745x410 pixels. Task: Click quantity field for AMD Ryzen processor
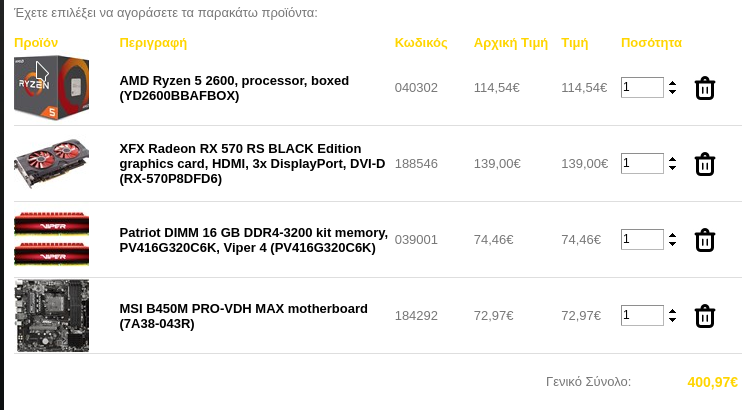(642, 87)
